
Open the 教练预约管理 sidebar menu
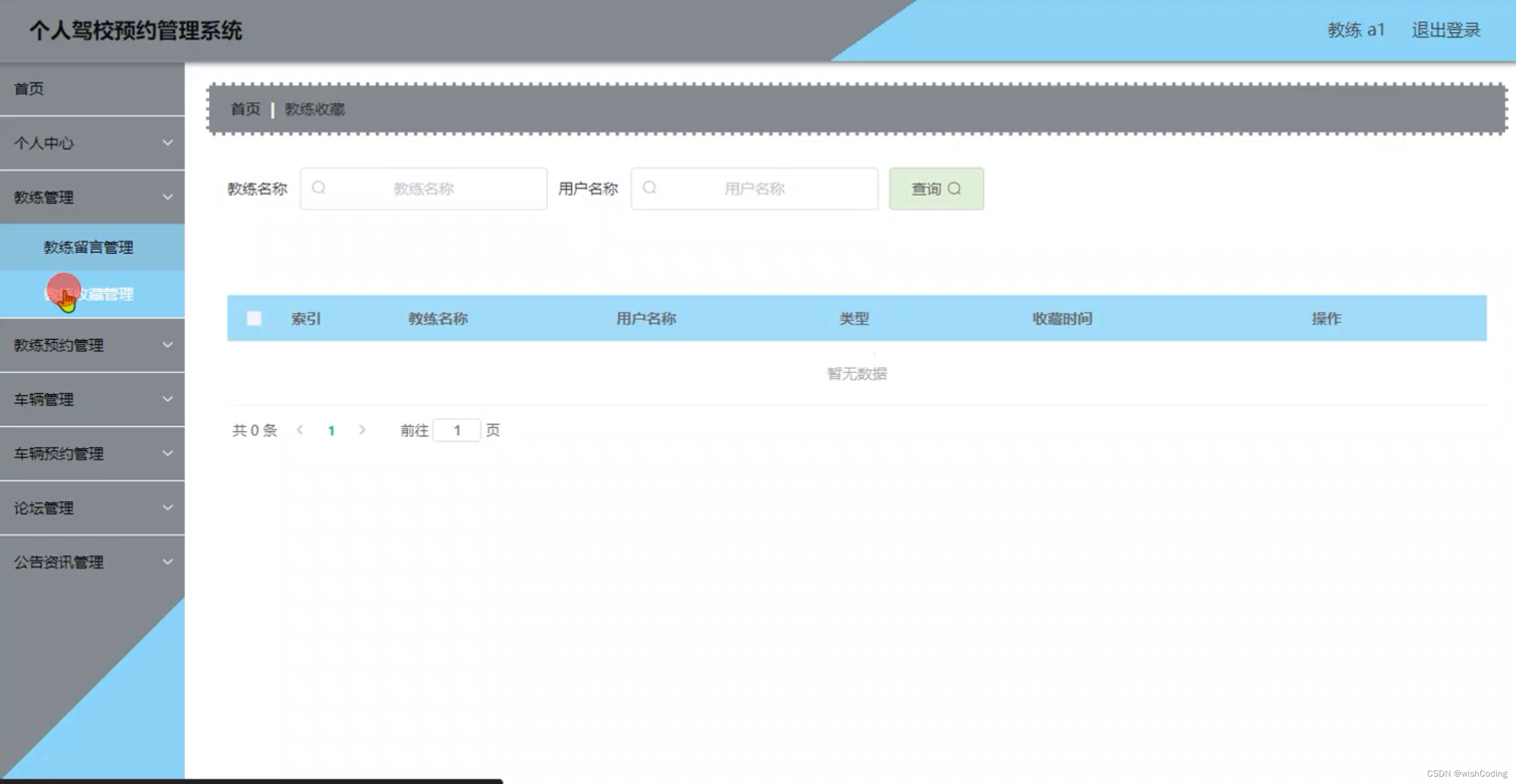92,345
